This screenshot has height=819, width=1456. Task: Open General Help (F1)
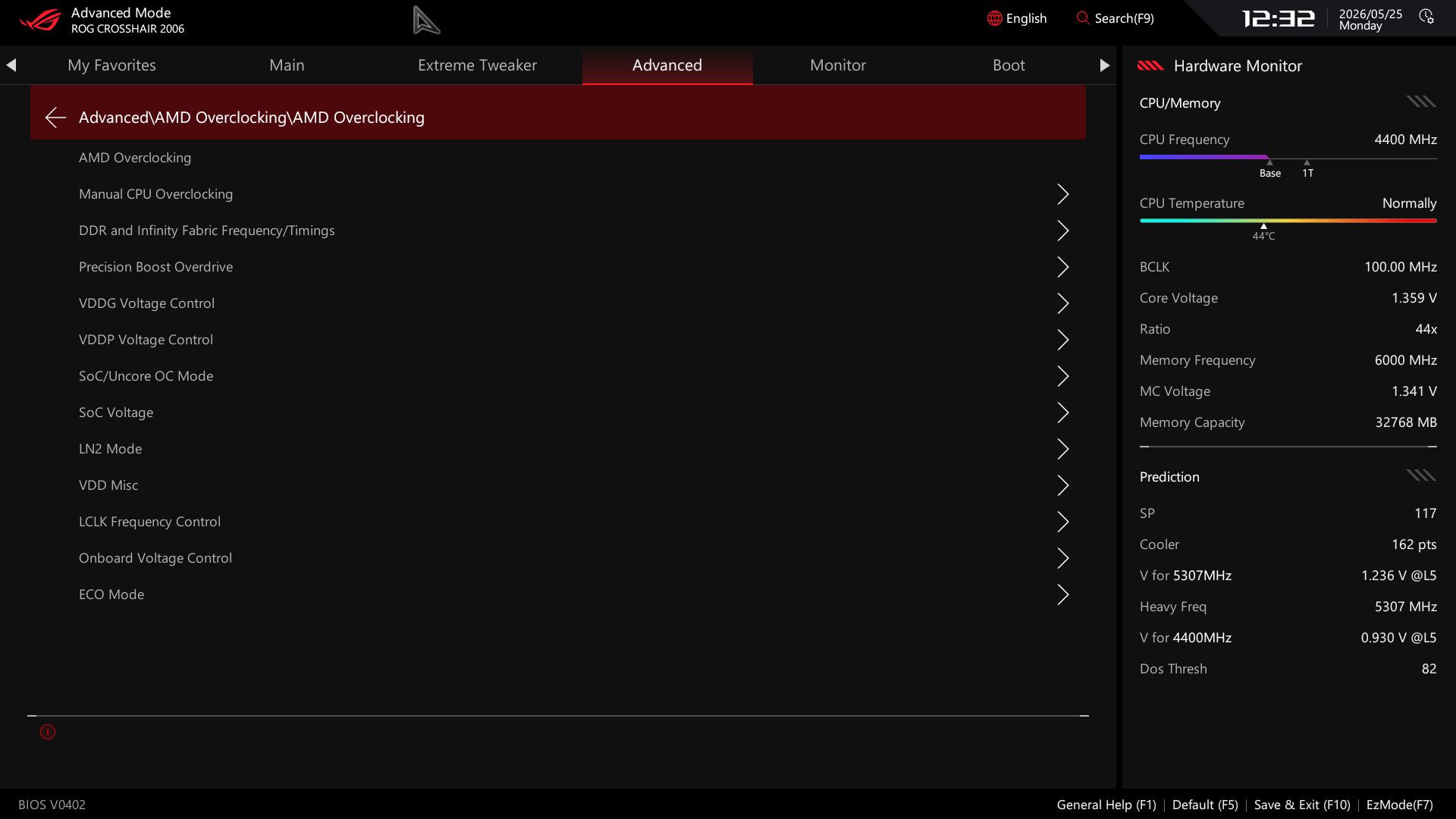coord(1106,805)
